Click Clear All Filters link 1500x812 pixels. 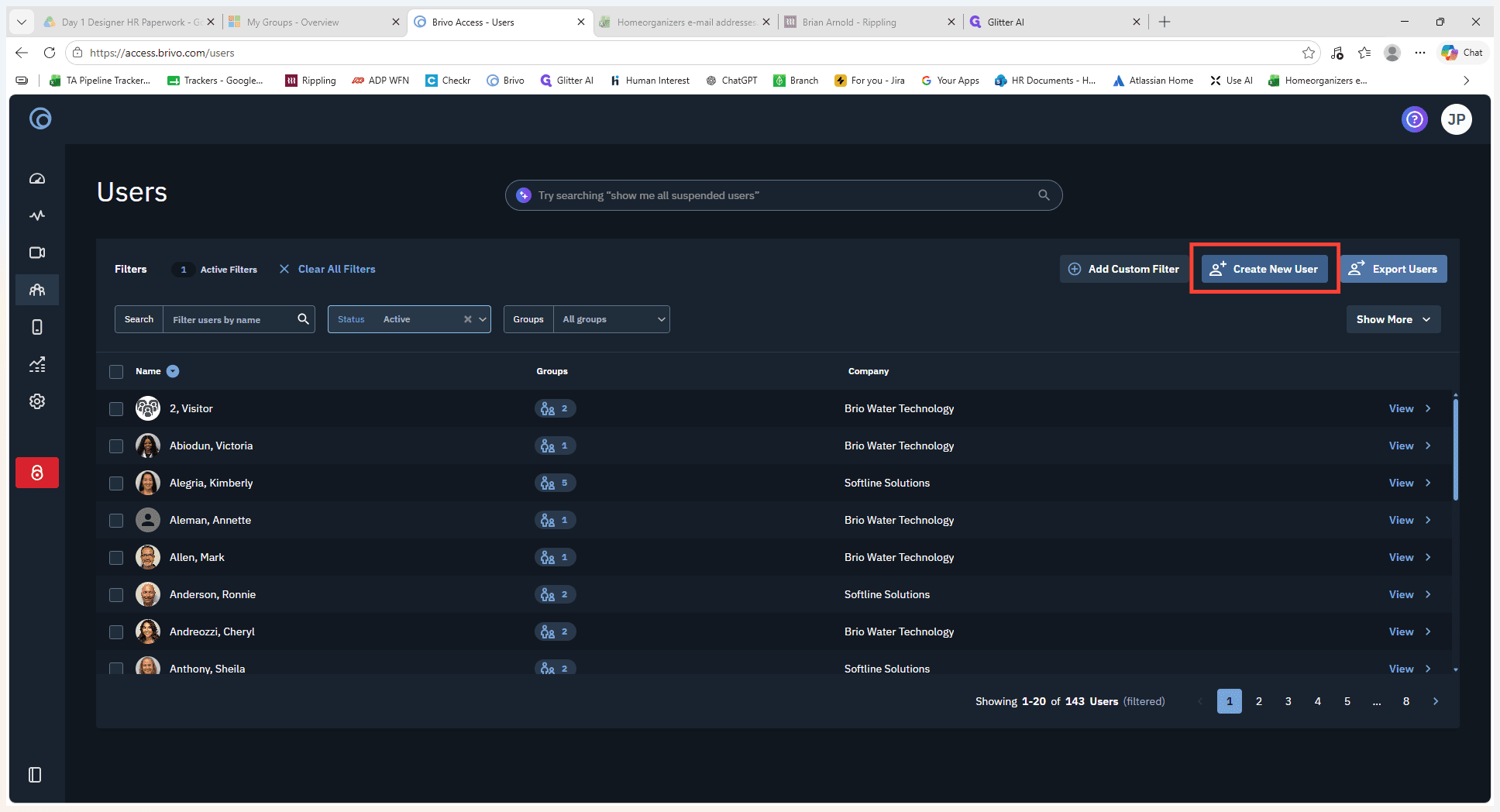click(x=327, y=269)
